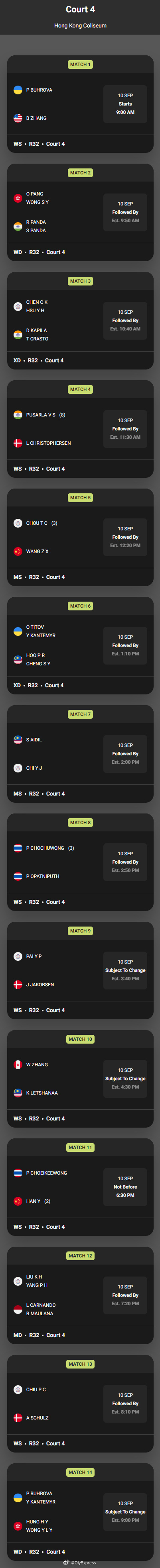Viewport: 160px width, 1568px height.
Task: Open the MATCH 1 label badge
Action: point(80,65)
